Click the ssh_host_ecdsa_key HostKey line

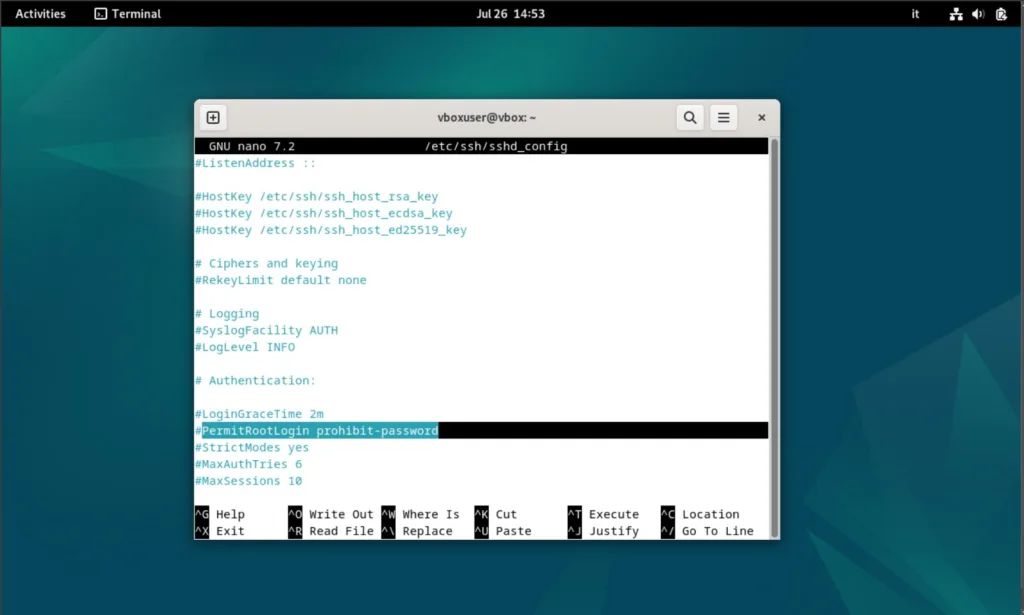tap(324, 213)
